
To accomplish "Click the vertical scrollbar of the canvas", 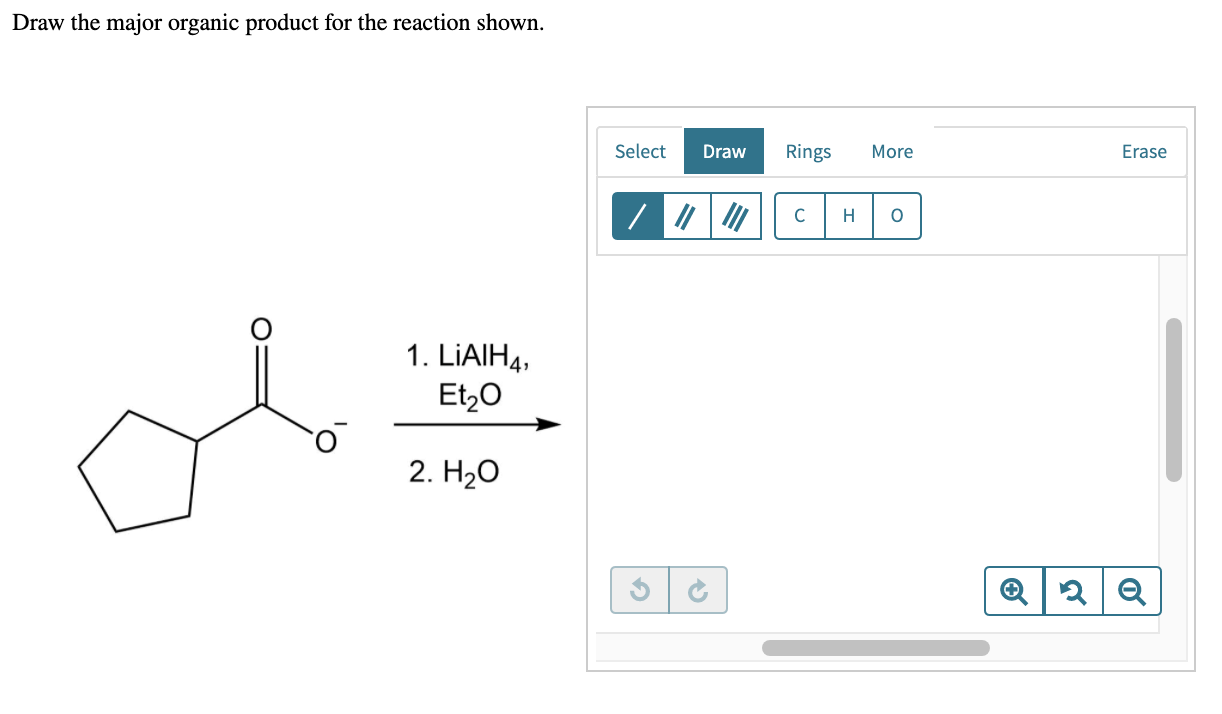I will [1173, 399].
